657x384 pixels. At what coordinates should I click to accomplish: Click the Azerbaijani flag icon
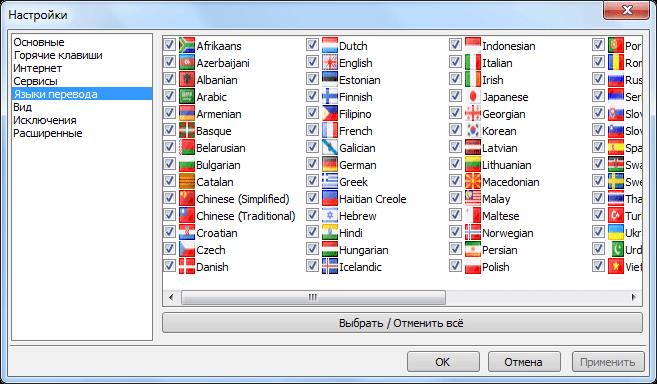(x=187, y=62)
